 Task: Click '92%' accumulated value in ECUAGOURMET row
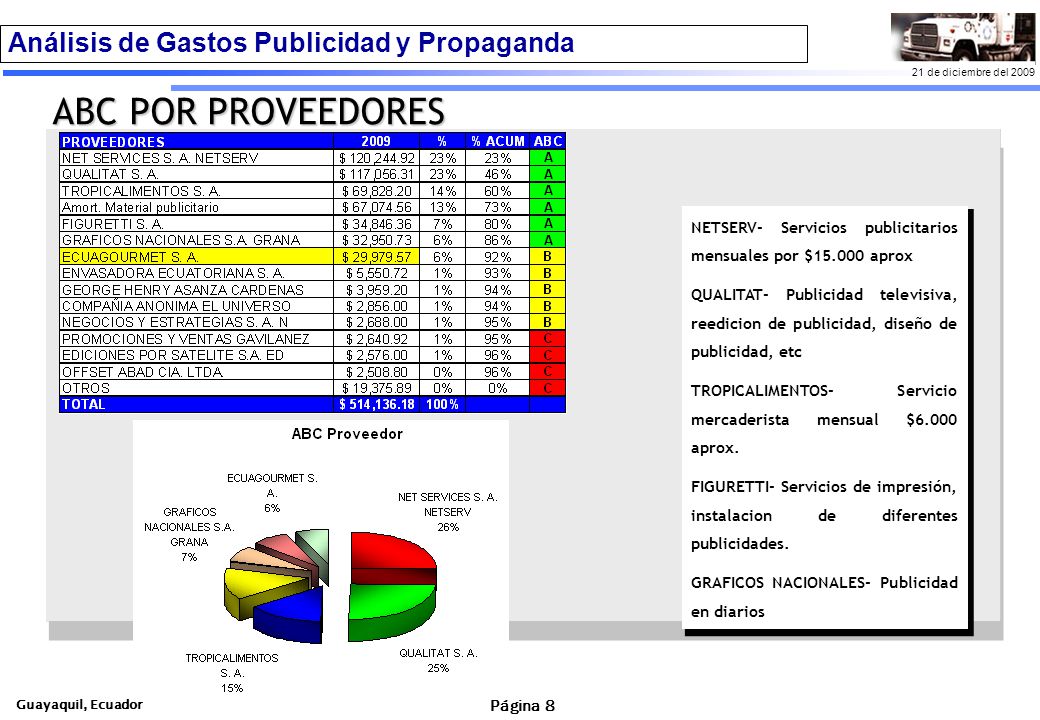click(x=497, y=257)
